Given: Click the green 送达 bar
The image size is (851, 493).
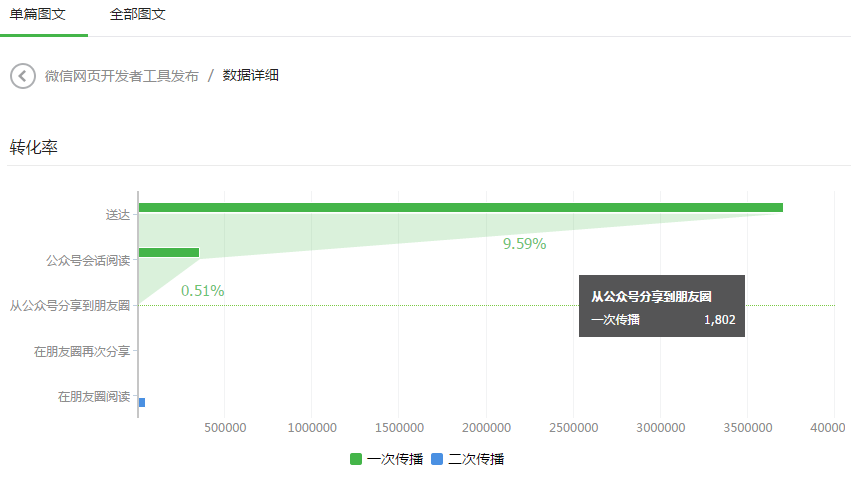Looking at the screenshot, I should point(461,207).
